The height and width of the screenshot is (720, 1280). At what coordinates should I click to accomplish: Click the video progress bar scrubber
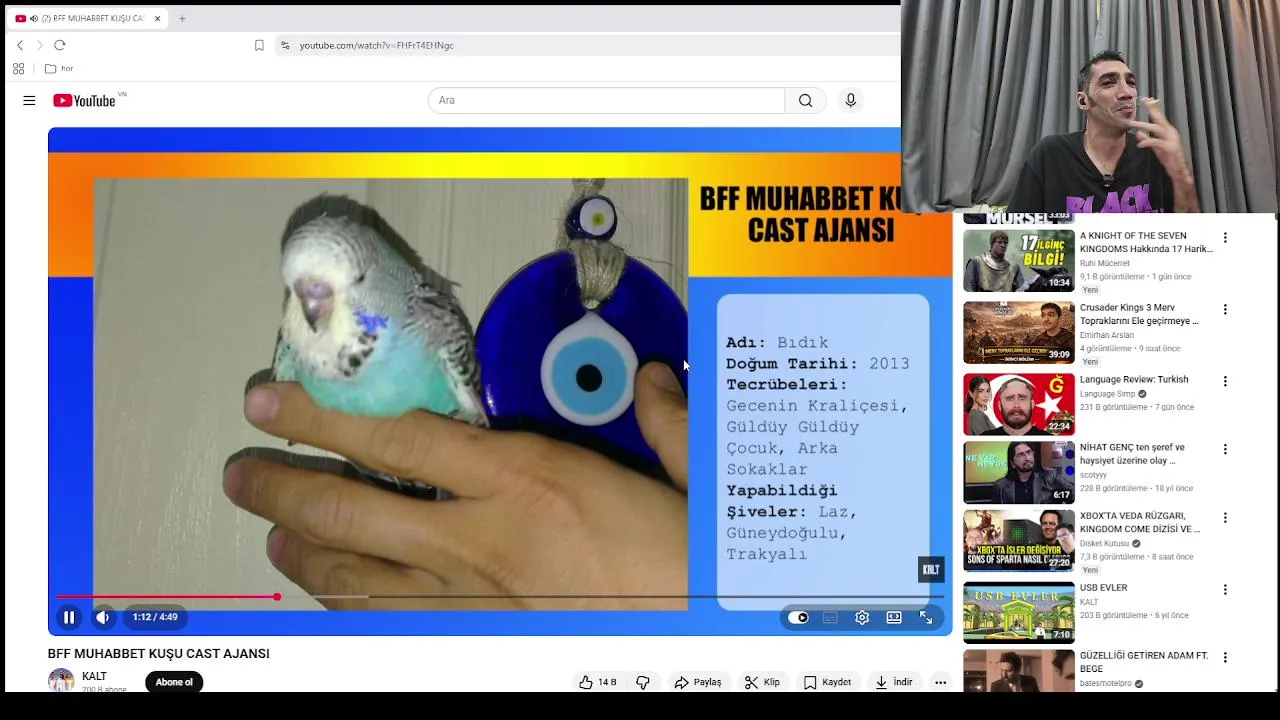pyautogui.click(x=277, y=597)
